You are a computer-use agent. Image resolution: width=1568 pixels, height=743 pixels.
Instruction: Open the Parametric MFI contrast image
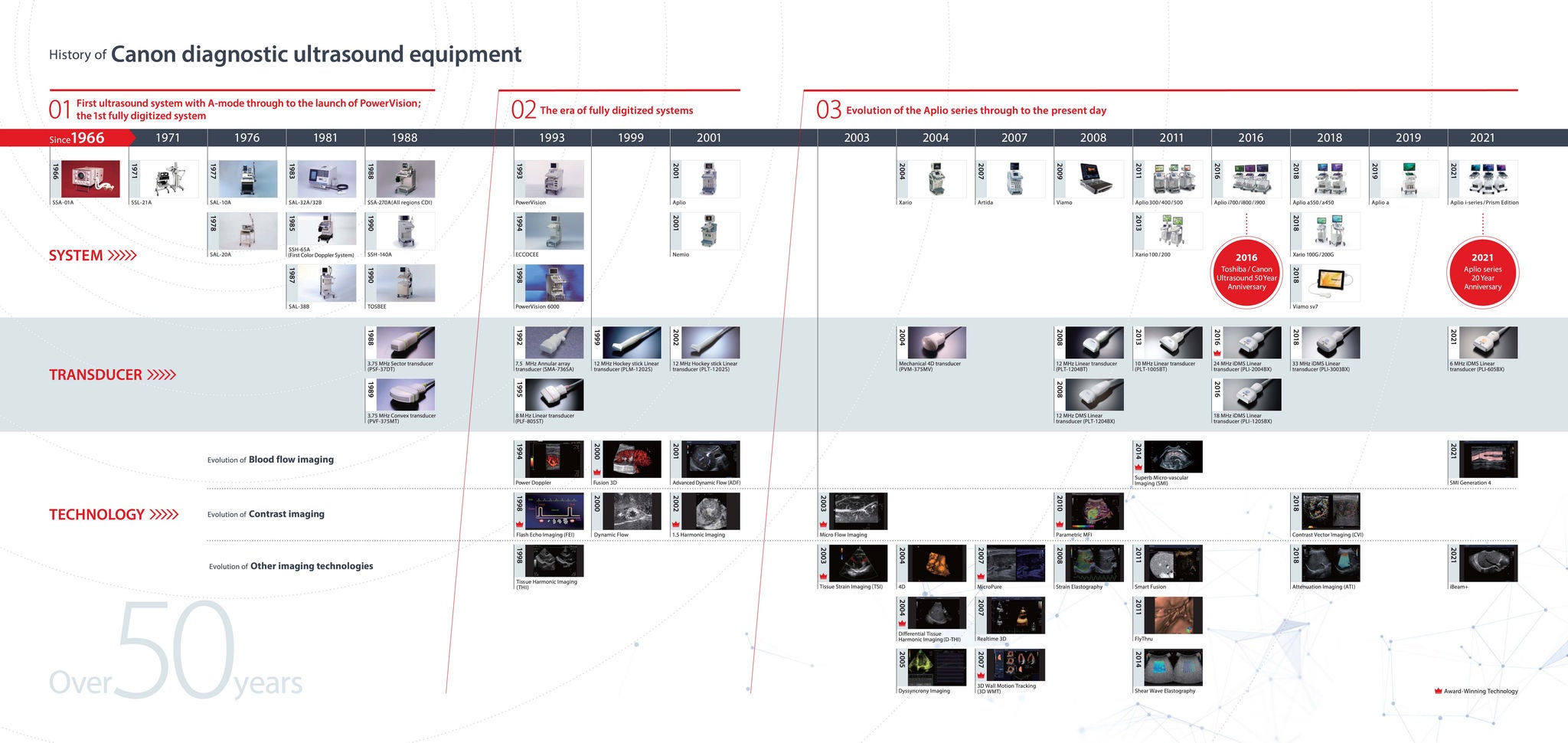(1095, 512)
